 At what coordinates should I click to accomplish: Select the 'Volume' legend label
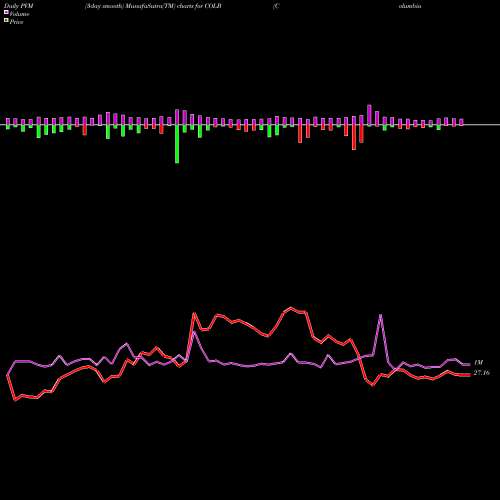(x=19, y=14)
